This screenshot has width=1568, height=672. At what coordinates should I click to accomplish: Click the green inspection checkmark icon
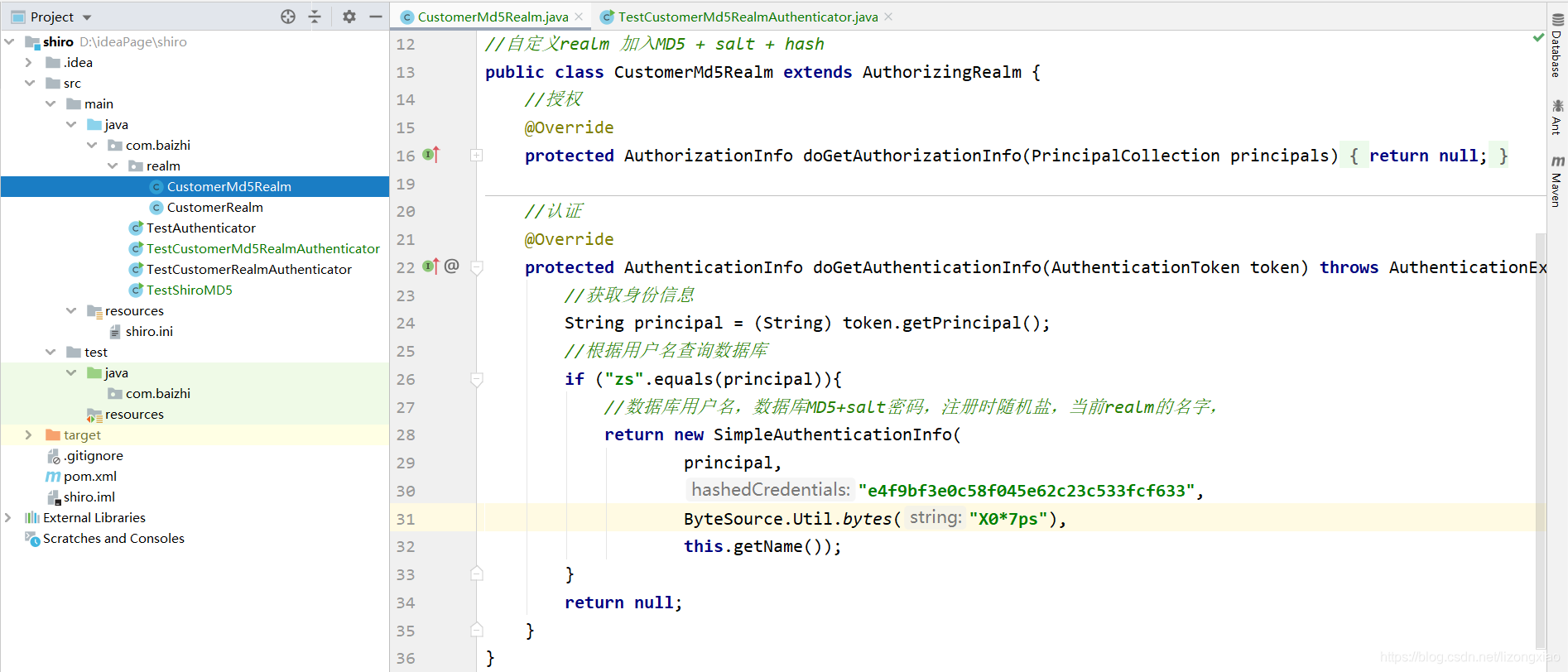click(1538, 37)
